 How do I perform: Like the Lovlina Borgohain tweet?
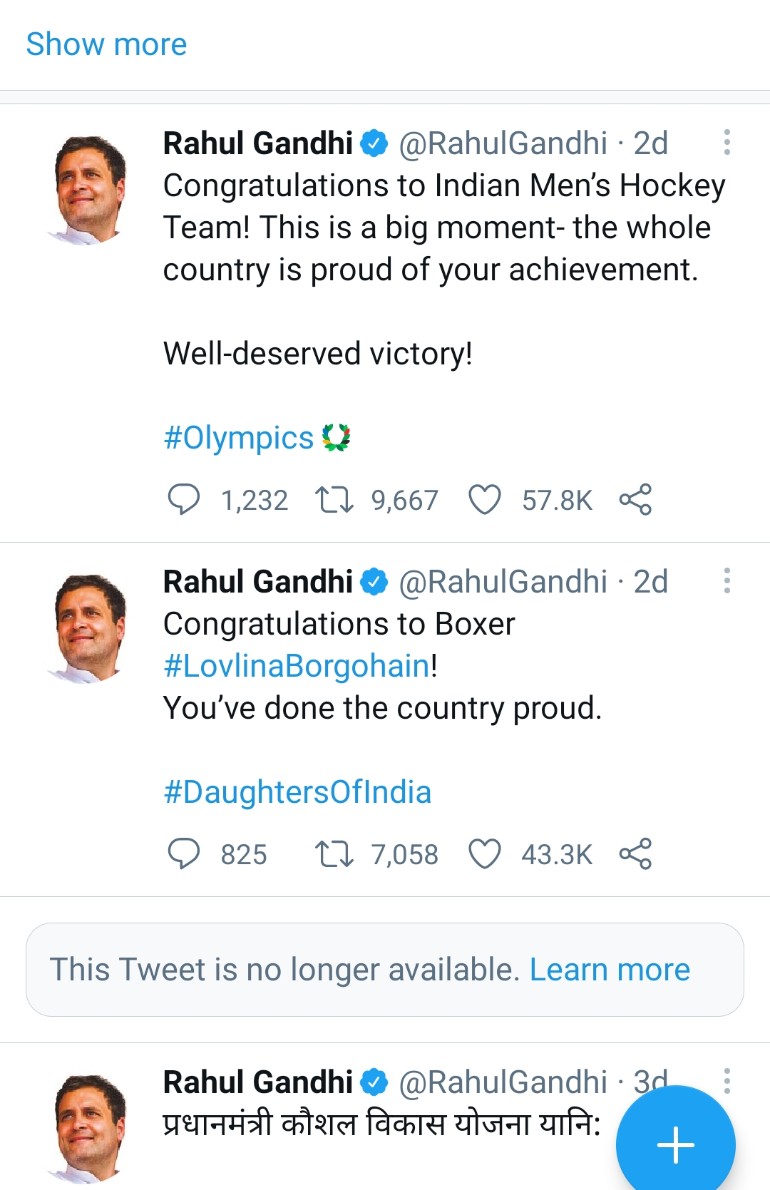(x=485, y=854)
